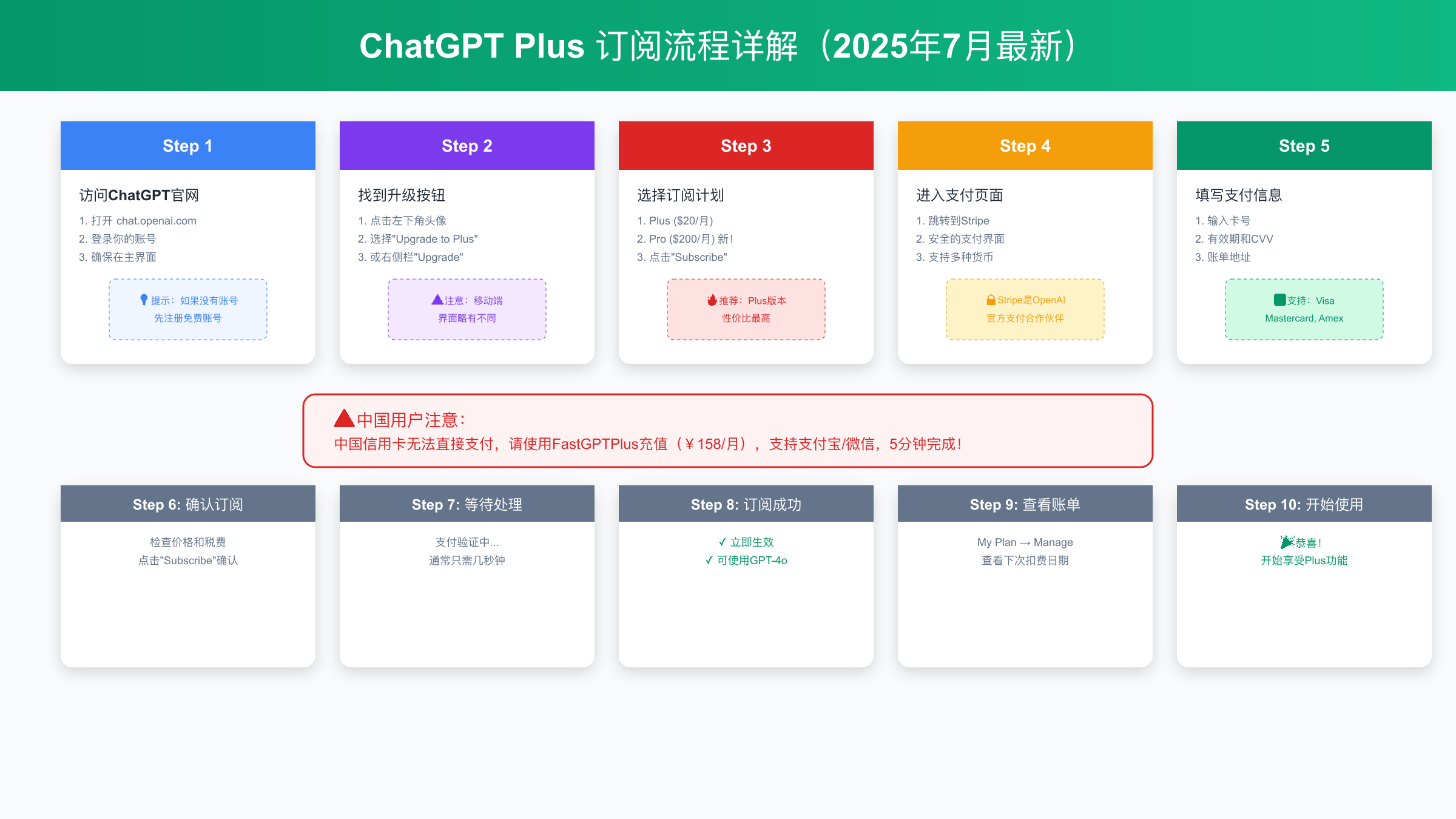Click the 账单地址 line

1223,257
